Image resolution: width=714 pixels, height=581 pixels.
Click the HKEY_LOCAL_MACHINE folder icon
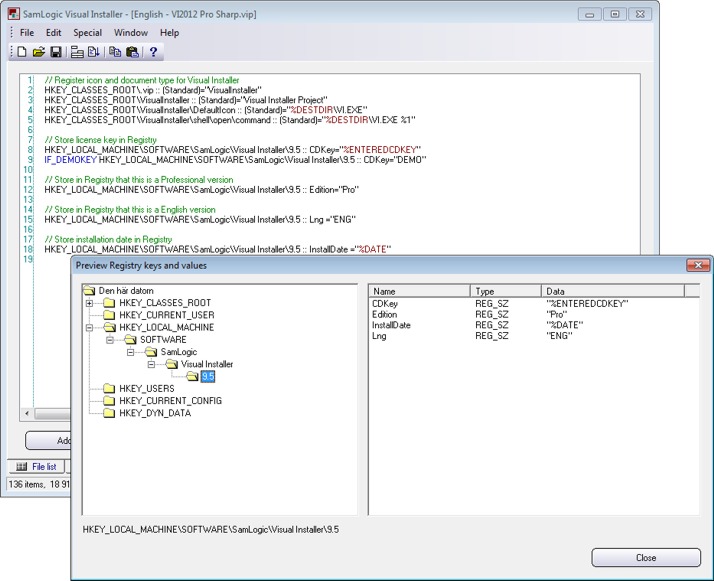pos(109,327)
